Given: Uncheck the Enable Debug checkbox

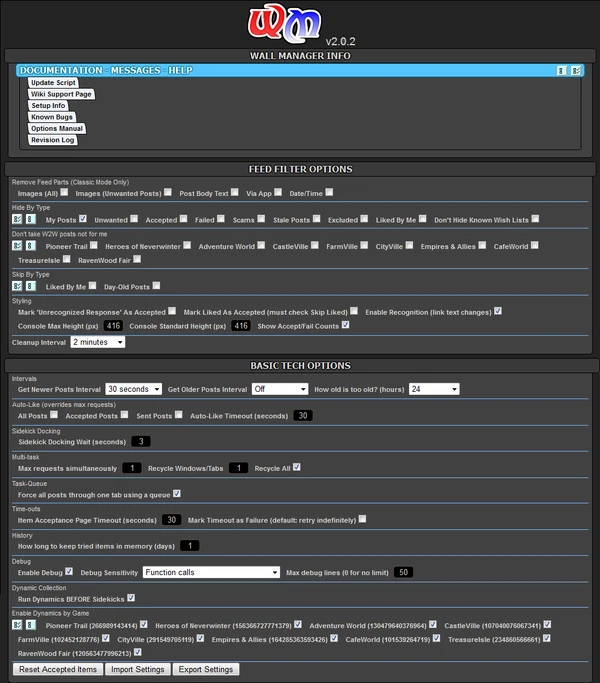Looking at the screenshot, I should 69,571.
